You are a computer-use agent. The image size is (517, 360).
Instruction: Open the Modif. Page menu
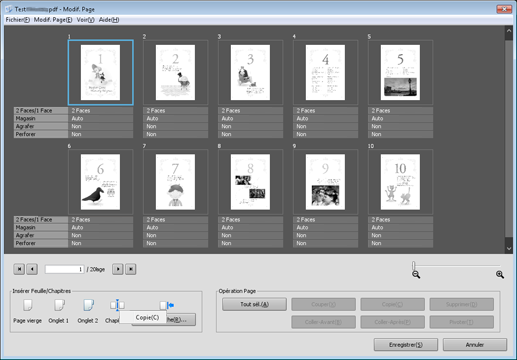pyautogui.click(x=53, y=20)
